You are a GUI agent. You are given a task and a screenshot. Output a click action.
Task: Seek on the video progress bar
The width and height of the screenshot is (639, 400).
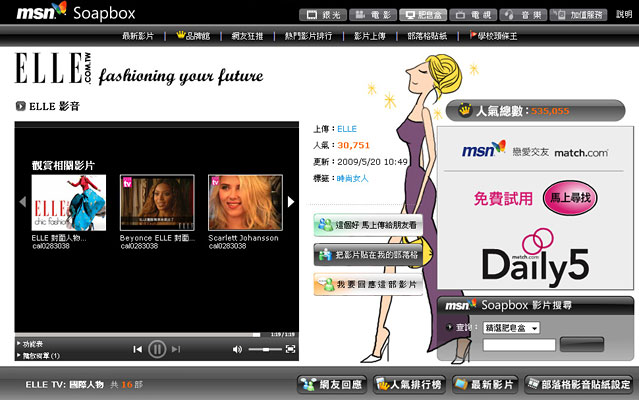click(x=138, y=335)
